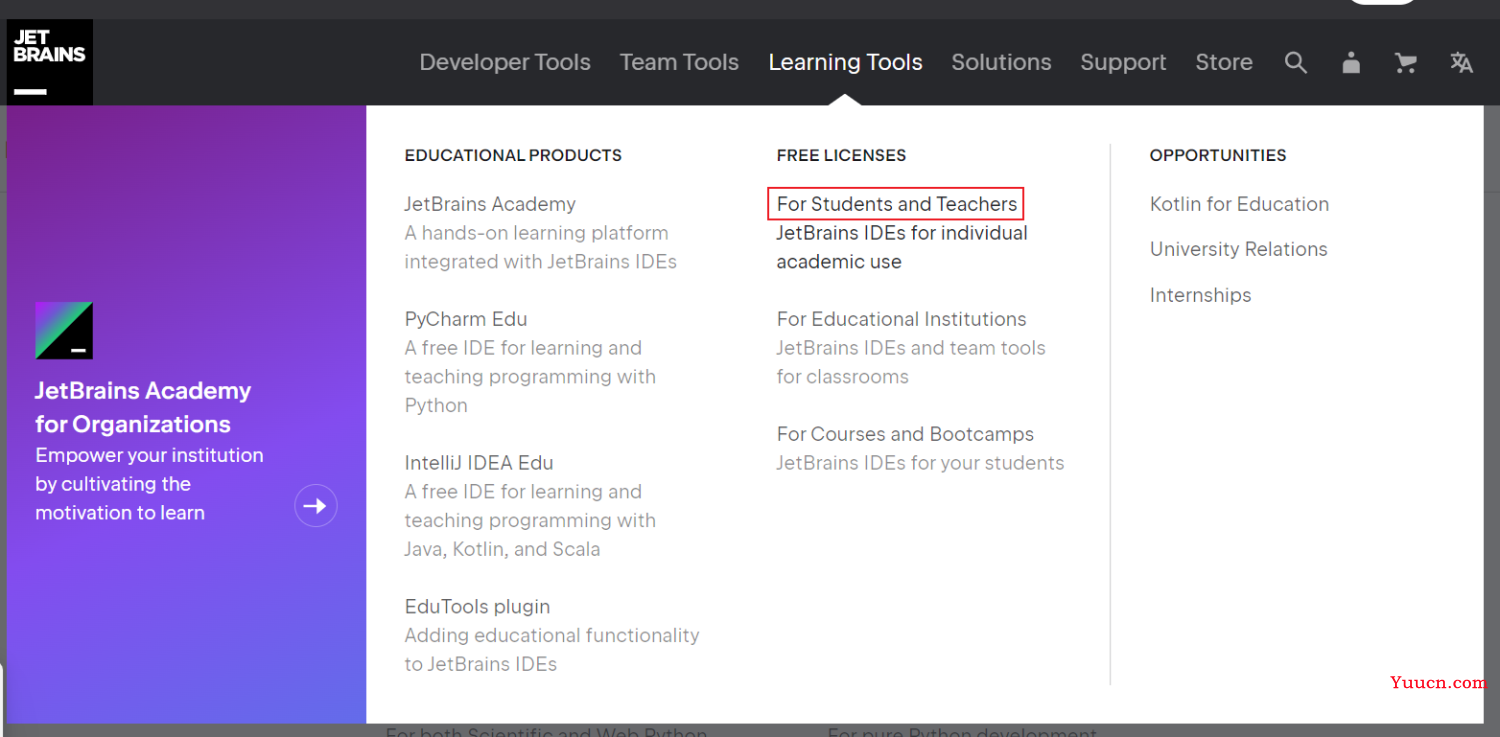The height and width of the screenshot is (737, 1500).
Task: Open the Support menu
Action: pos(1123,62)
